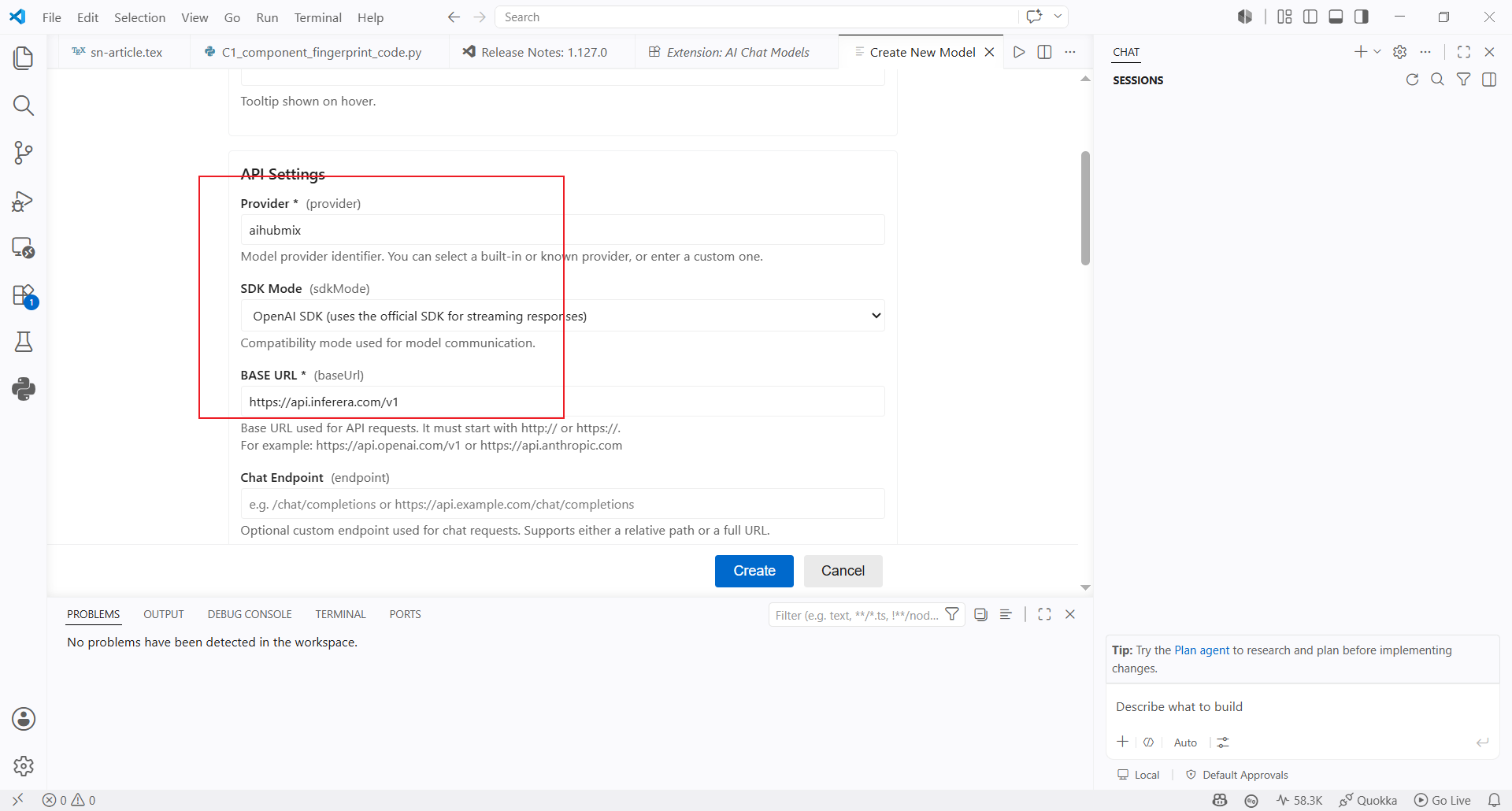The image size is (1512, 811).
Task: Open the Local session target picker
Action: (1139, 775)
